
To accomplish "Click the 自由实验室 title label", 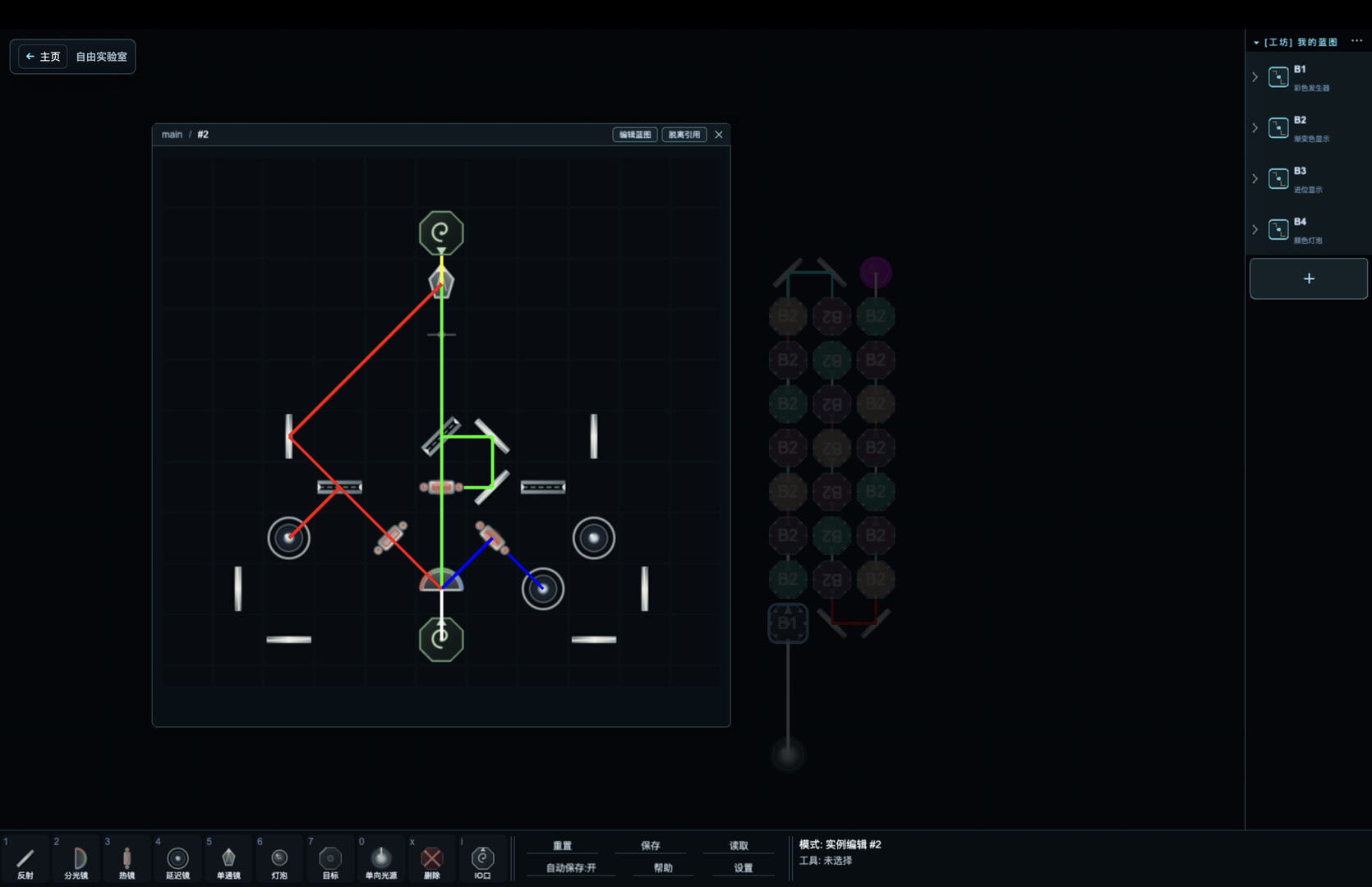I will [102, 57].
